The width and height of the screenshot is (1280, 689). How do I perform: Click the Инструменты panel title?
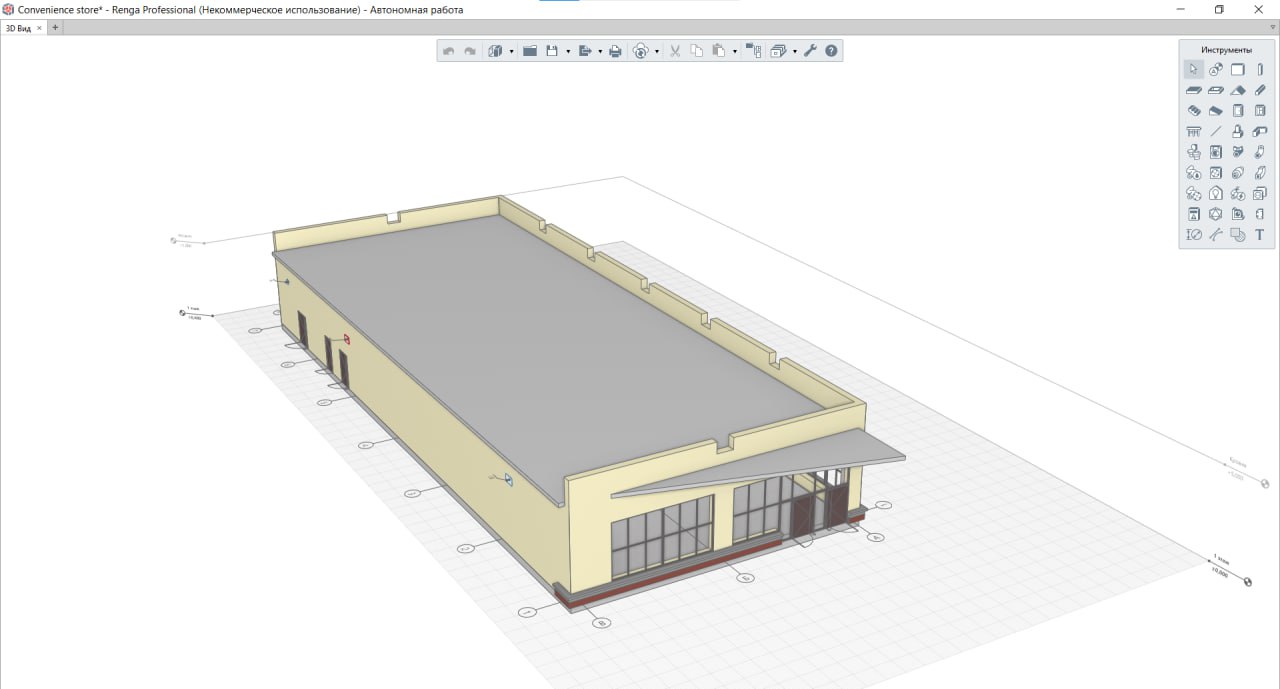[1226, 49]
